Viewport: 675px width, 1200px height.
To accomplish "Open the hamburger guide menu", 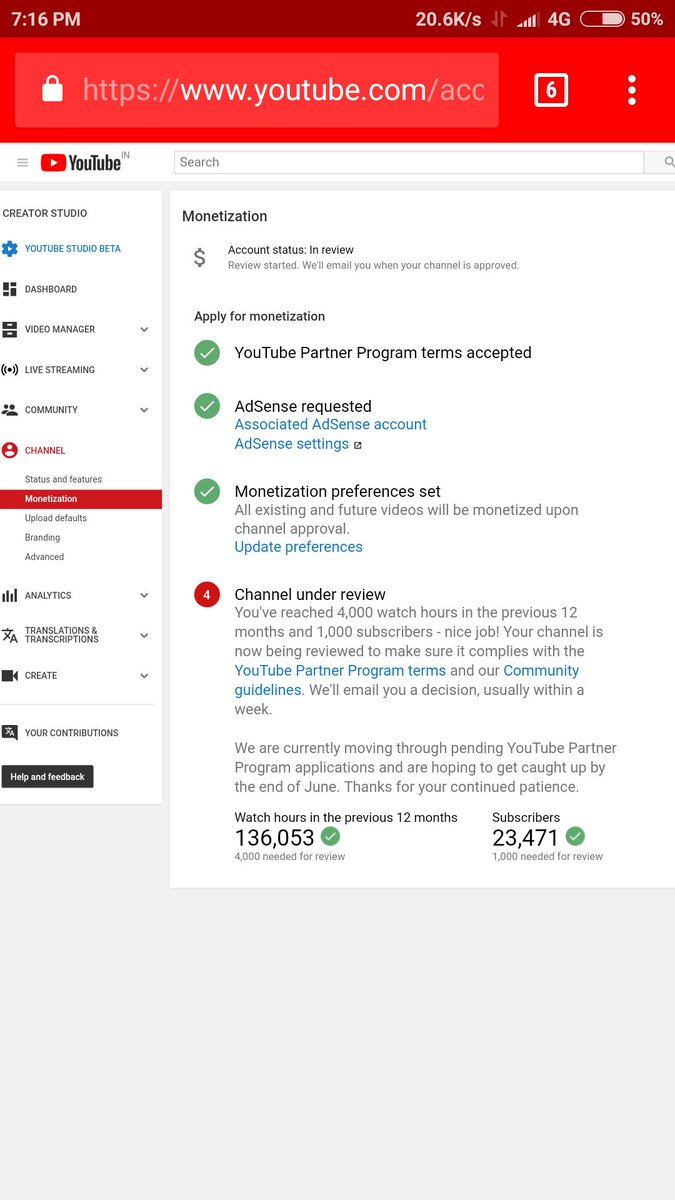I will click(22, 162).
